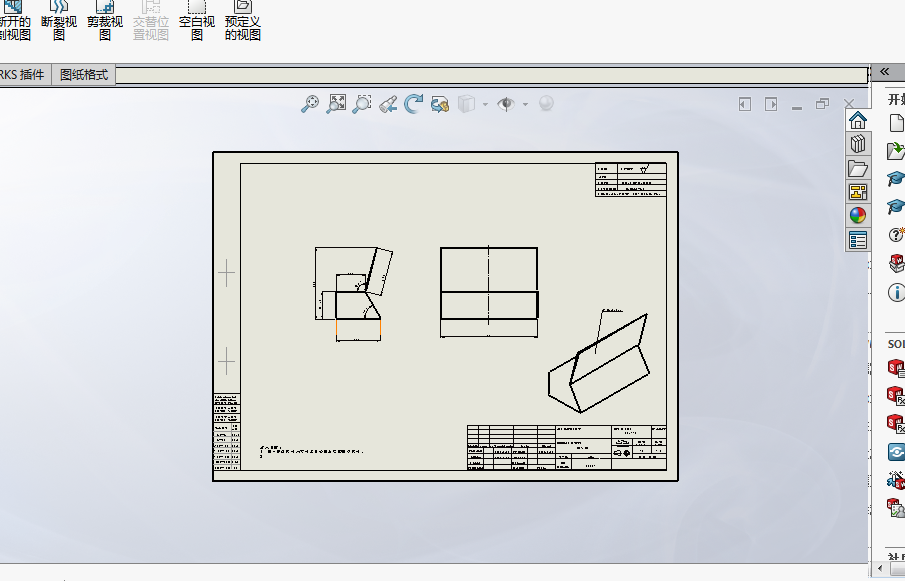The height and width of the screenshot is (581, 905).
Task: Click the red SW box icon
Action: [896, 263]
